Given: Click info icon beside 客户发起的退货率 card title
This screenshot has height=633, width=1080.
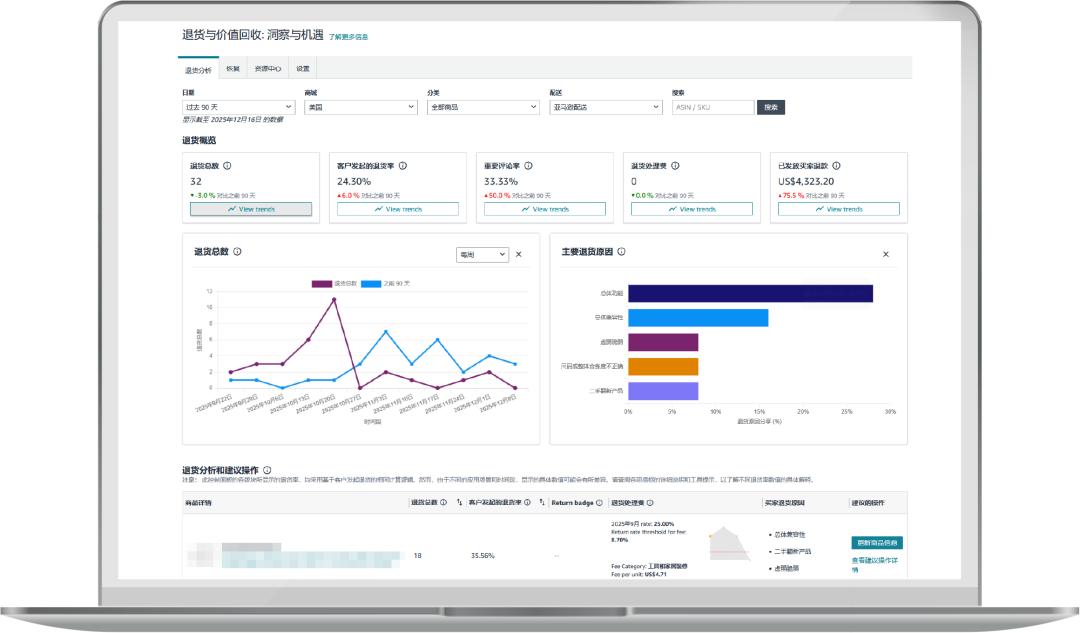Looking at the screenshot, I should (403, 166).
